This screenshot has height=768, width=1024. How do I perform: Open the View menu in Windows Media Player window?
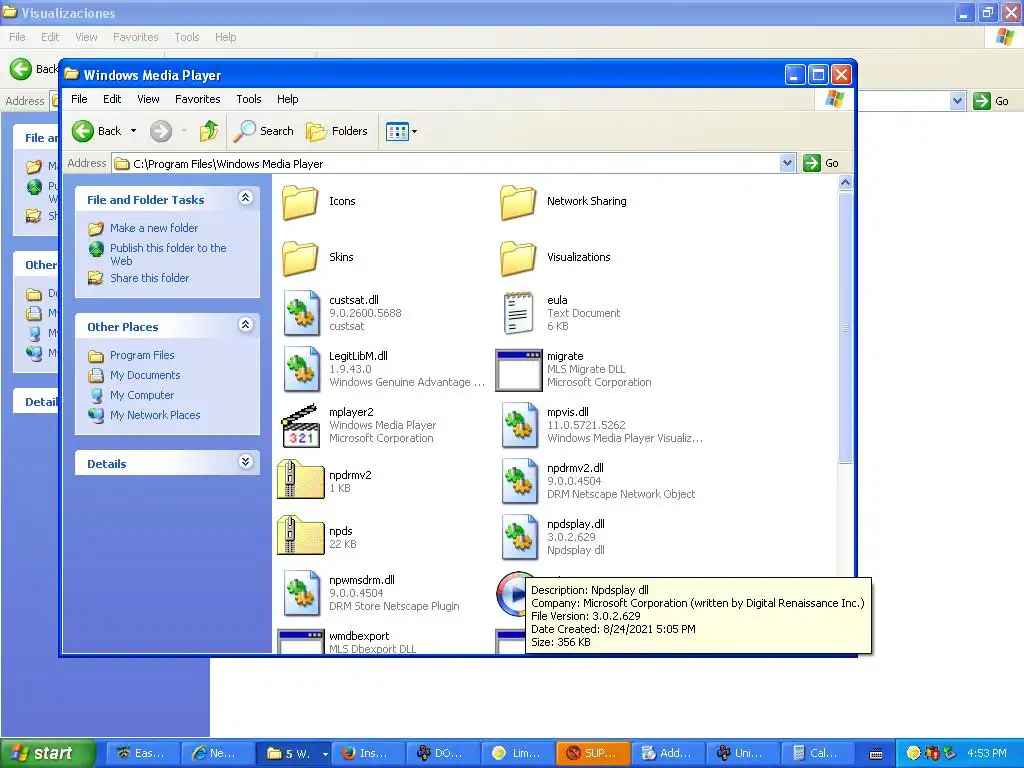click(148, 99)
